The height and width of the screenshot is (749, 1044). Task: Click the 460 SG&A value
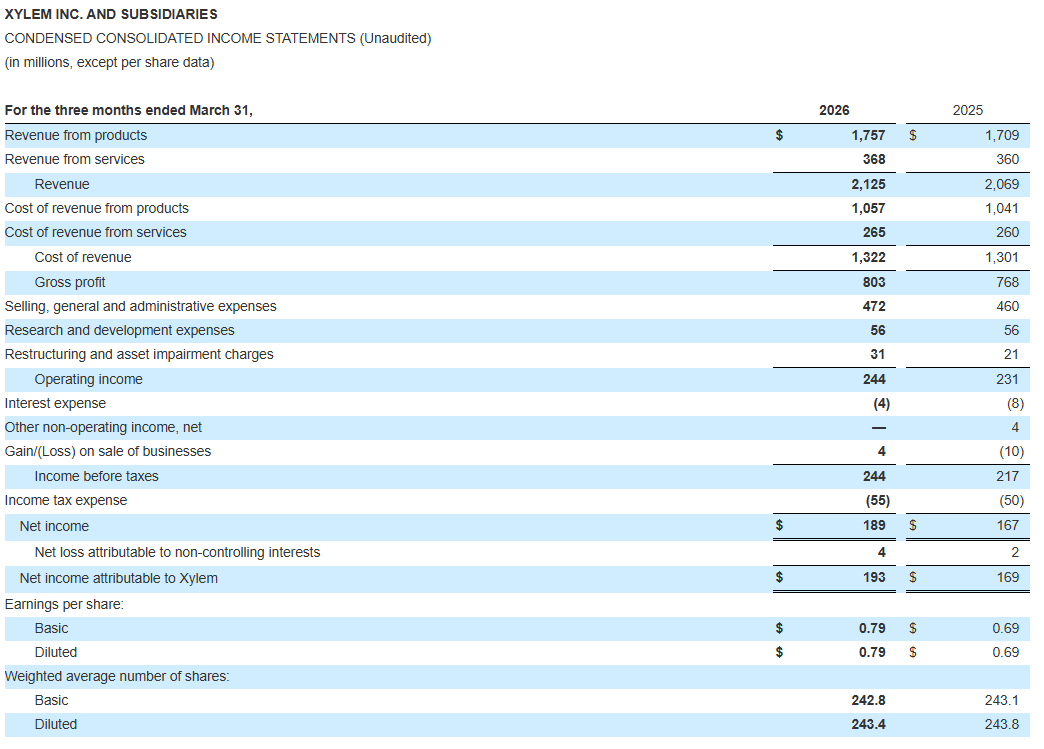pos(1007,306)
